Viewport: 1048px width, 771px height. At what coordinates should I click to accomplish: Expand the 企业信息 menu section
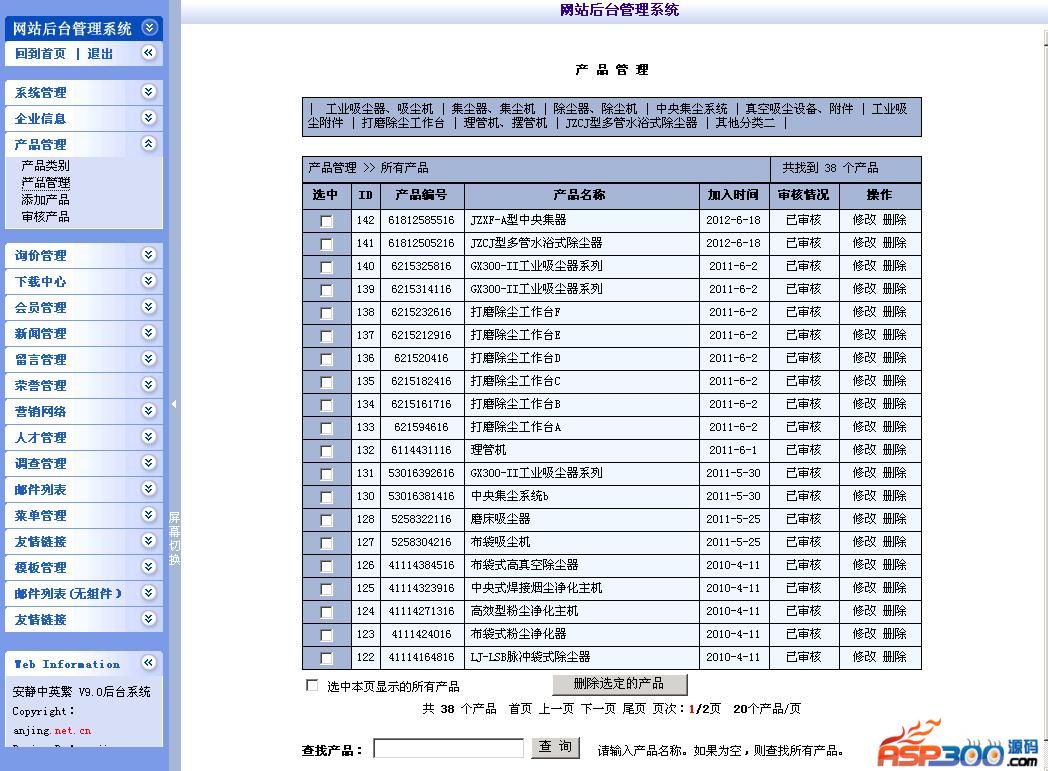[x=149, y=118]
